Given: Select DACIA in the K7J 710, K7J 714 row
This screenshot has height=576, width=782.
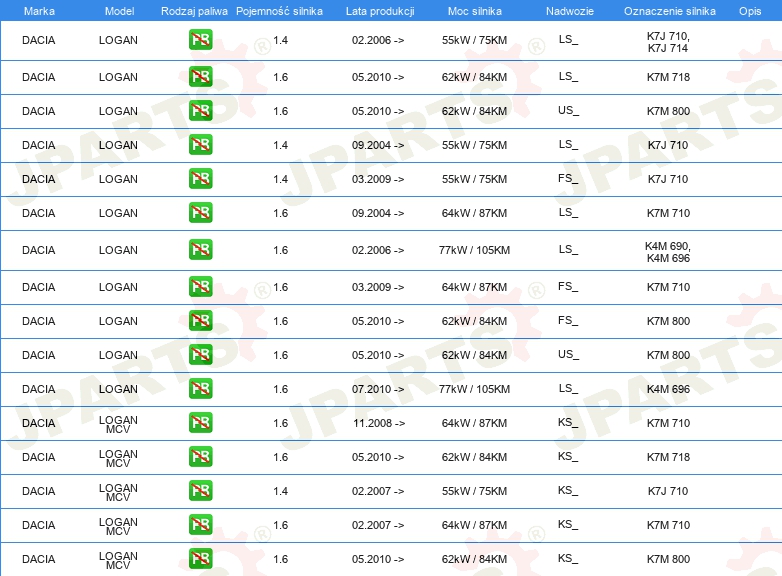Looking at the screenshot, I should (38, 40).
